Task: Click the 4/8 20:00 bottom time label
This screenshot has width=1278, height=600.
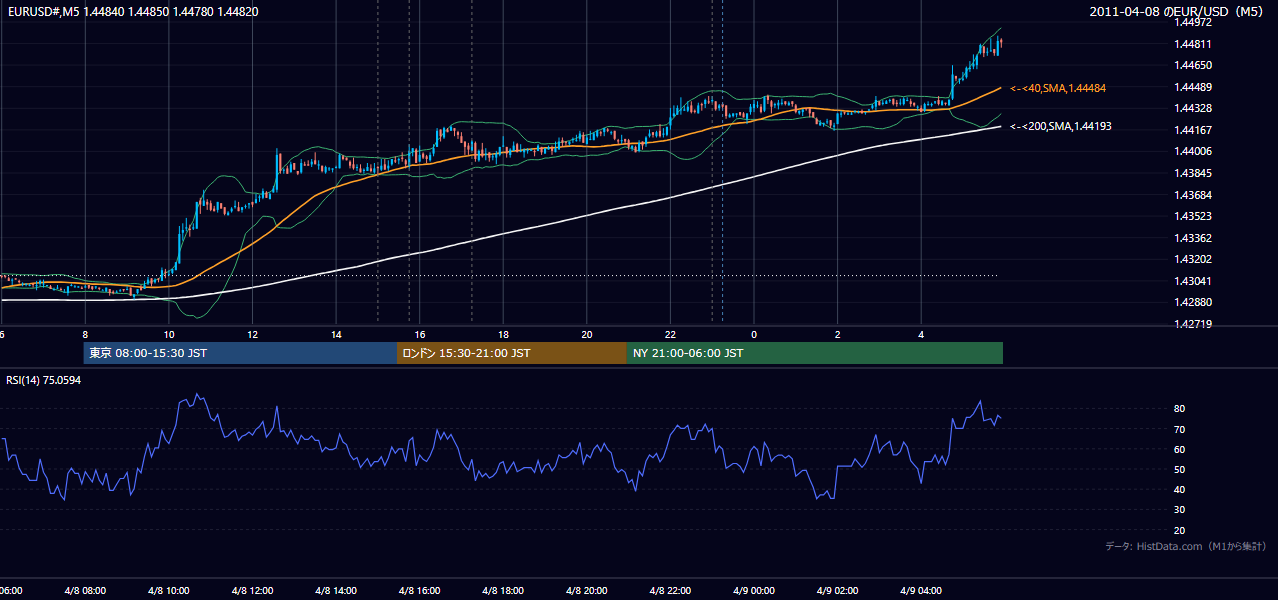Action: [x=587, y=591]
